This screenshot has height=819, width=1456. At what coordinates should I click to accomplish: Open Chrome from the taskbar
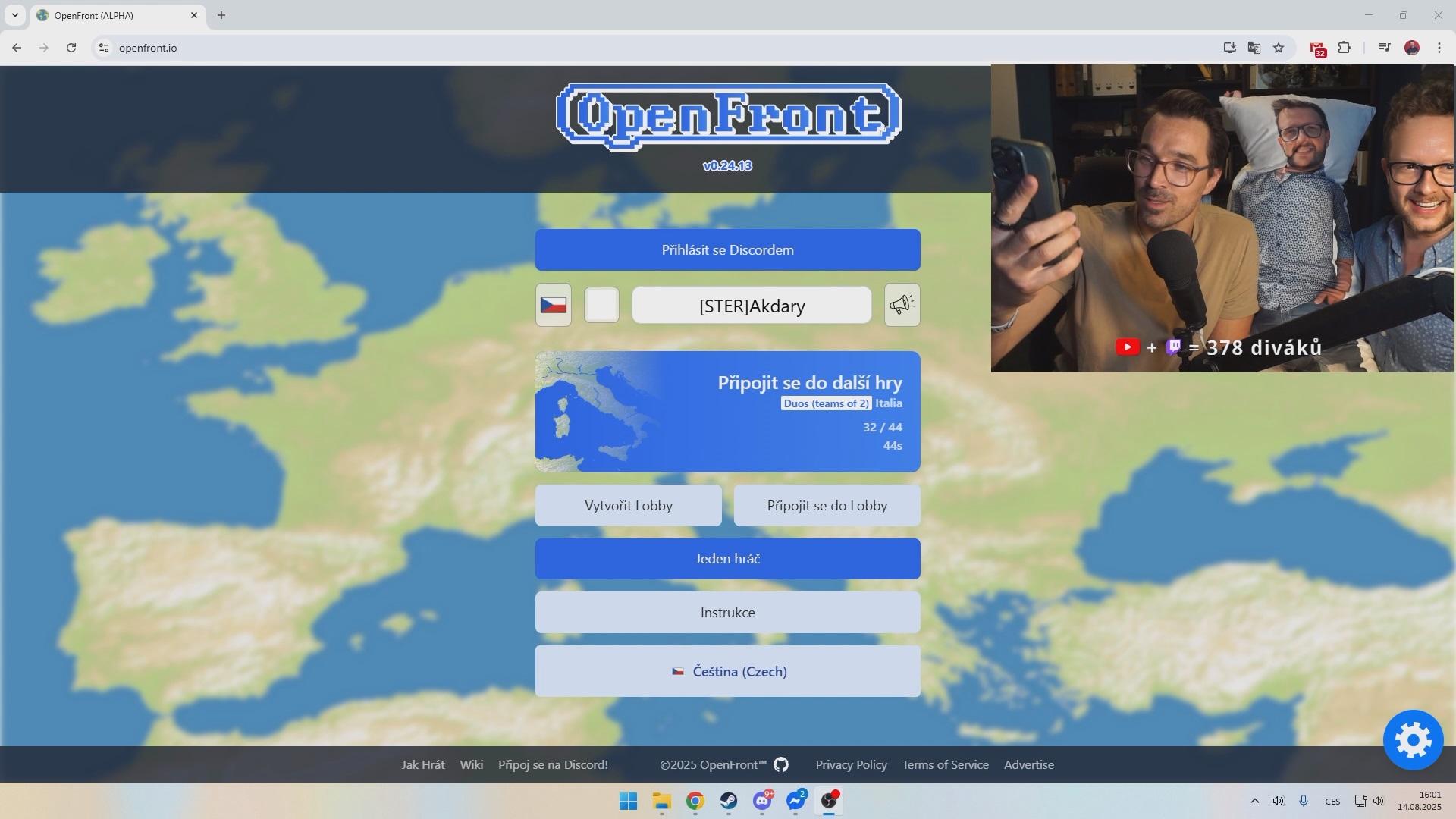coord(695,801)
